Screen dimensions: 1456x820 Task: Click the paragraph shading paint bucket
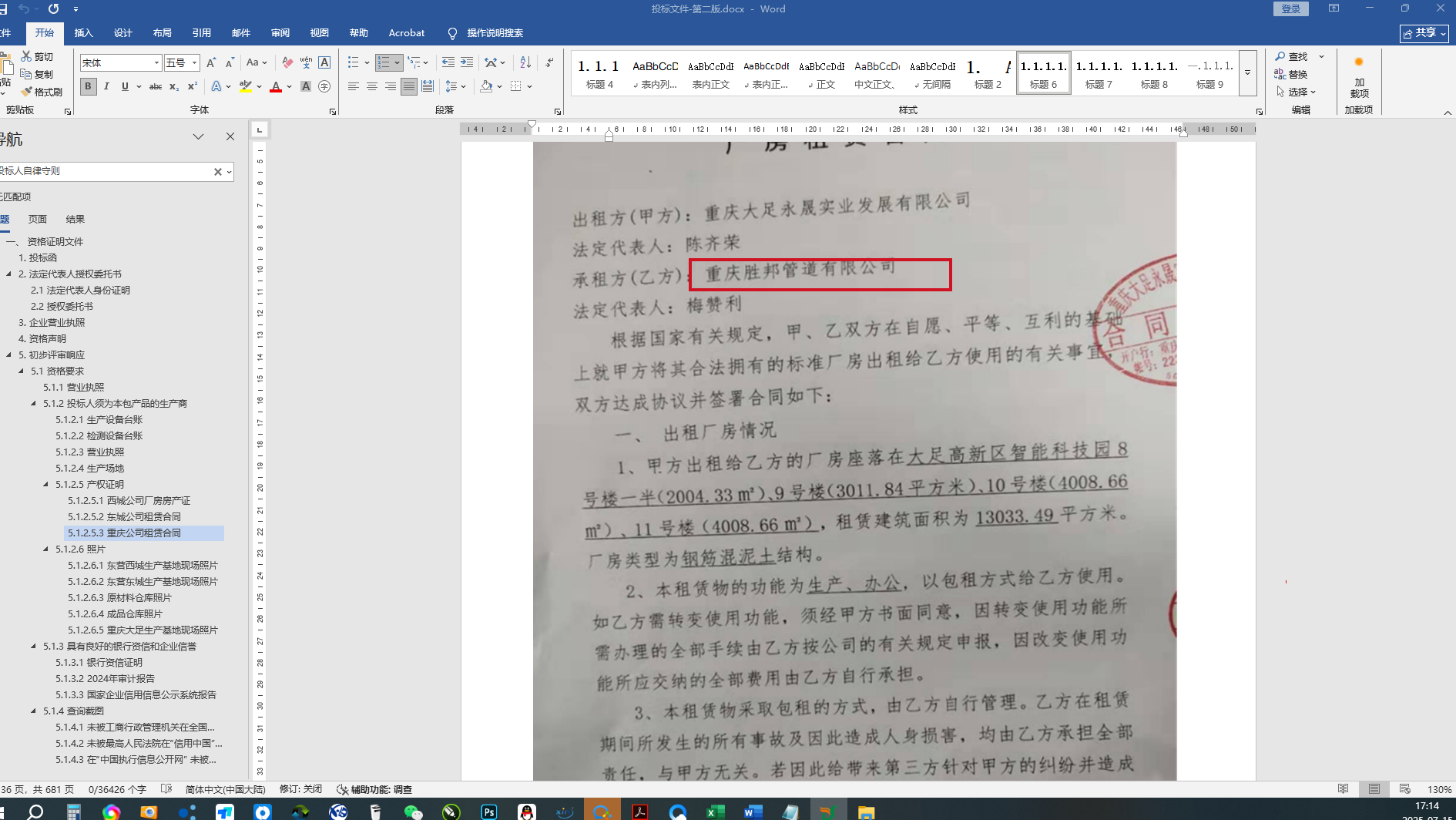click(x=486, y=86)
